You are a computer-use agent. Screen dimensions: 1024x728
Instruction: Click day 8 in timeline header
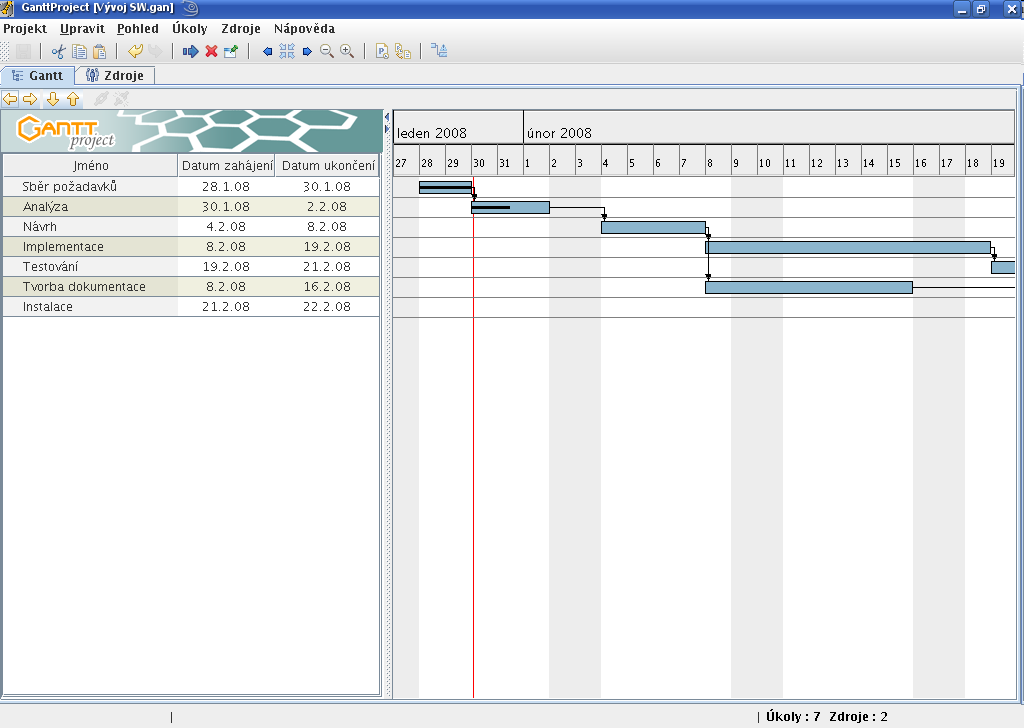click(x=718, y=163)
